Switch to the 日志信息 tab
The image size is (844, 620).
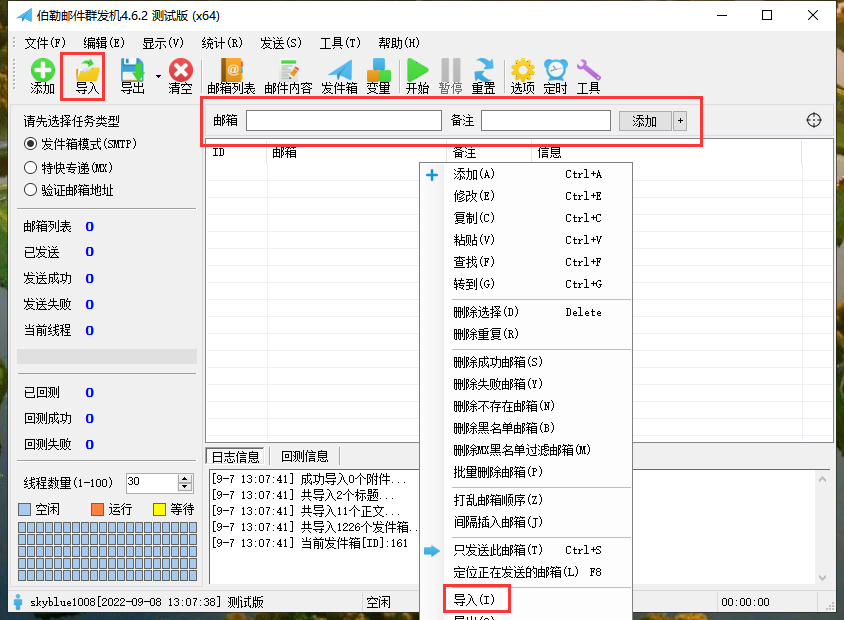235,457
